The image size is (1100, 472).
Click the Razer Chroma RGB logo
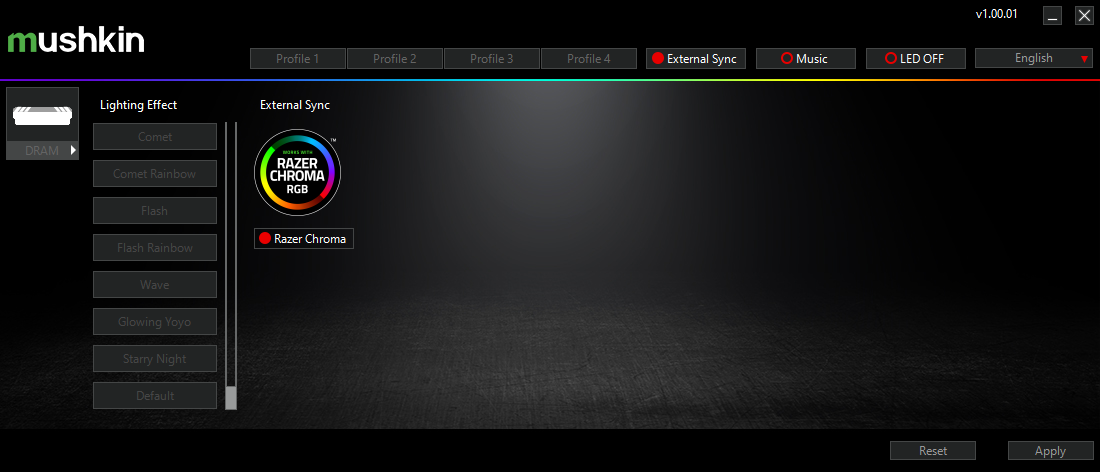pos(297,172)
